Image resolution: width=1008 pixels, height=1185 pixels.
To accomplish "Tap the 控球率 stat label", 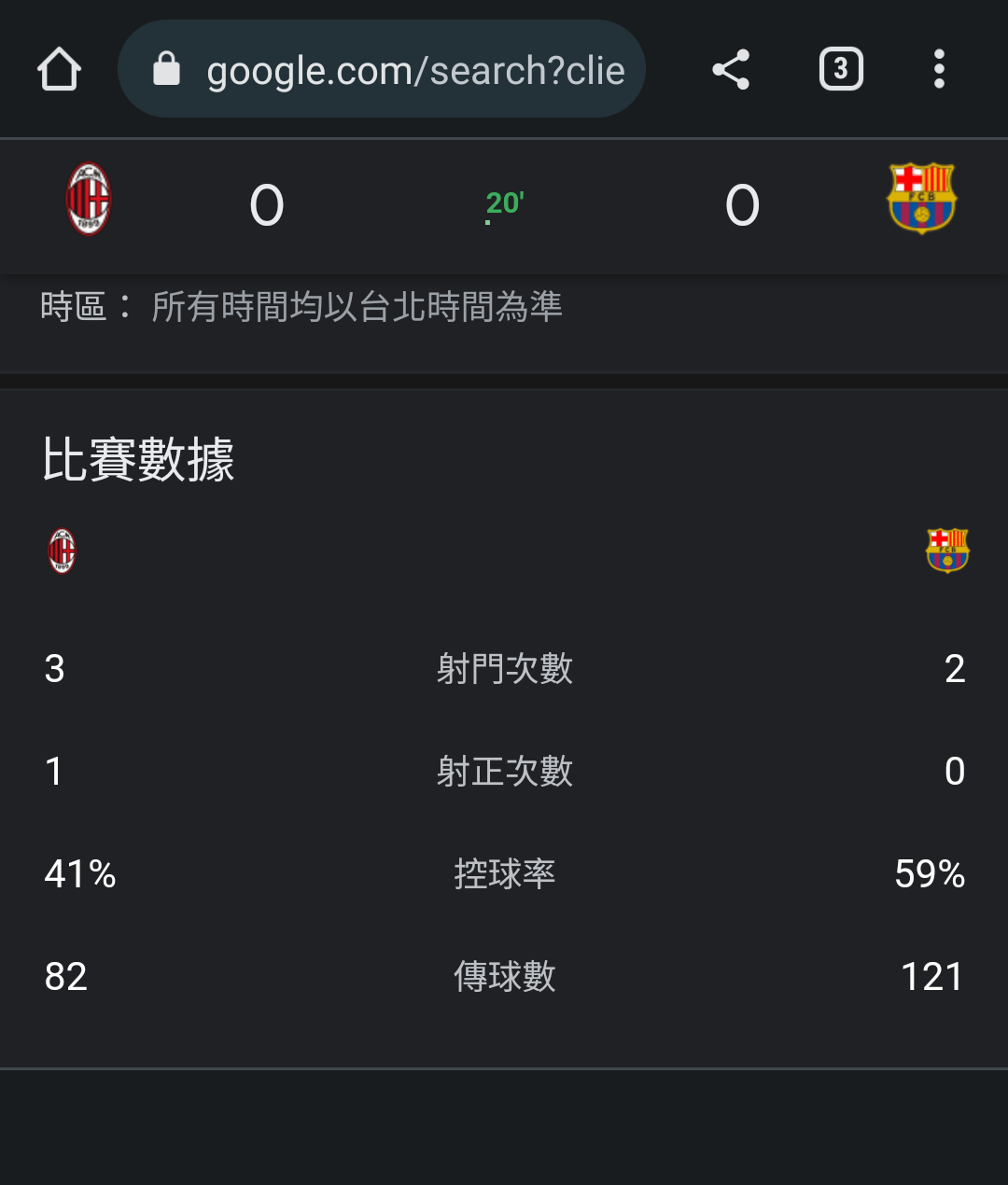I will pyautogui.click(x=504, y=874).
